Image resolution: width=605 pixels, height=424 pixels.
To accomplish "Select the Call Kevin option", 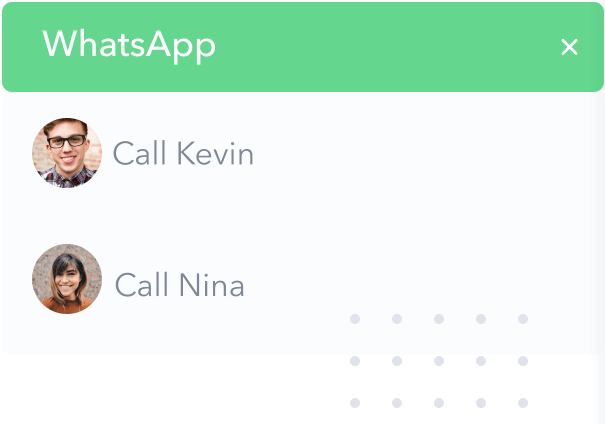I will coord(183,154).
